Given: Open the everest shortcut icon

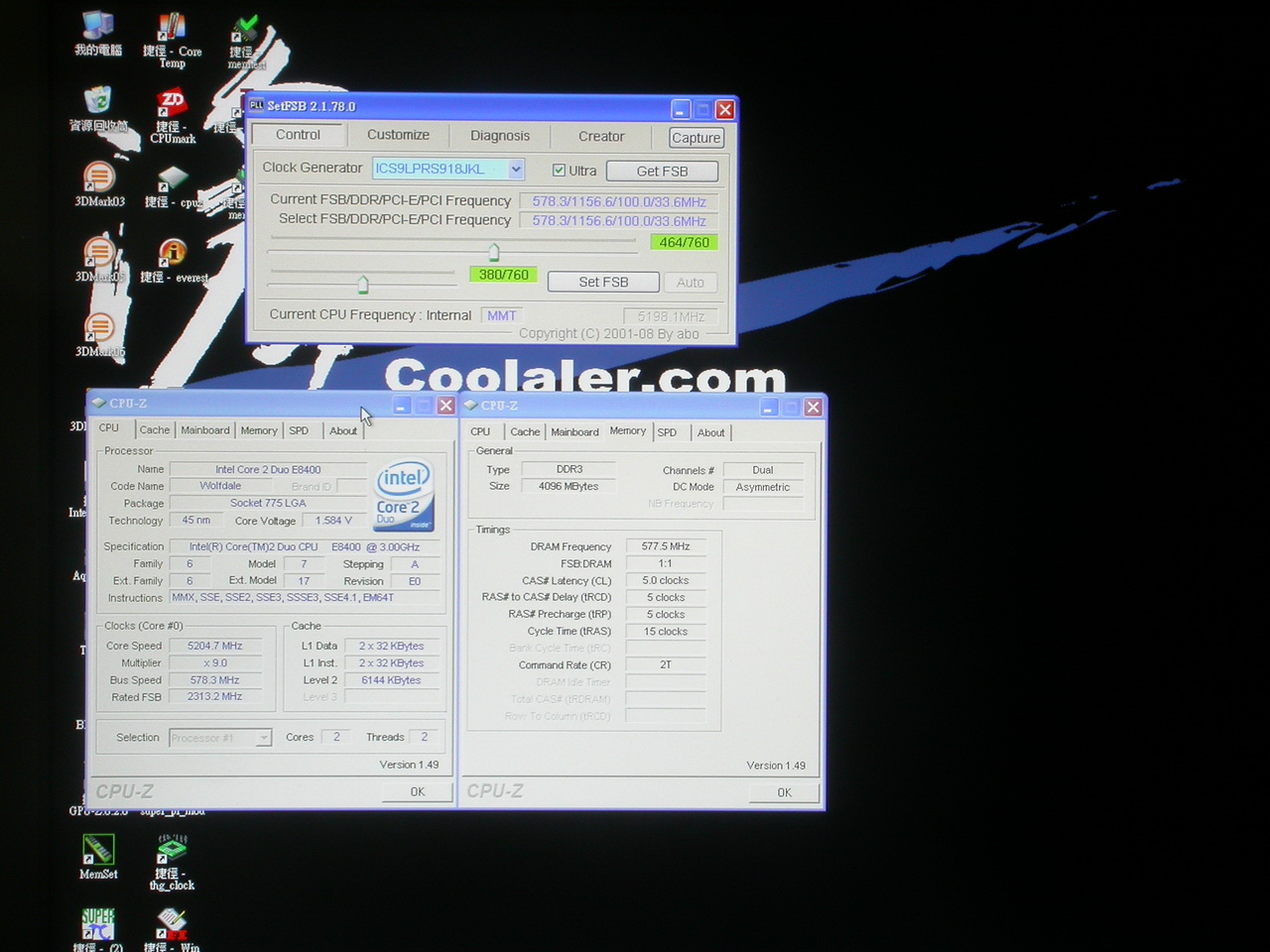Looking at the screenshot, I should coord(174,262).
